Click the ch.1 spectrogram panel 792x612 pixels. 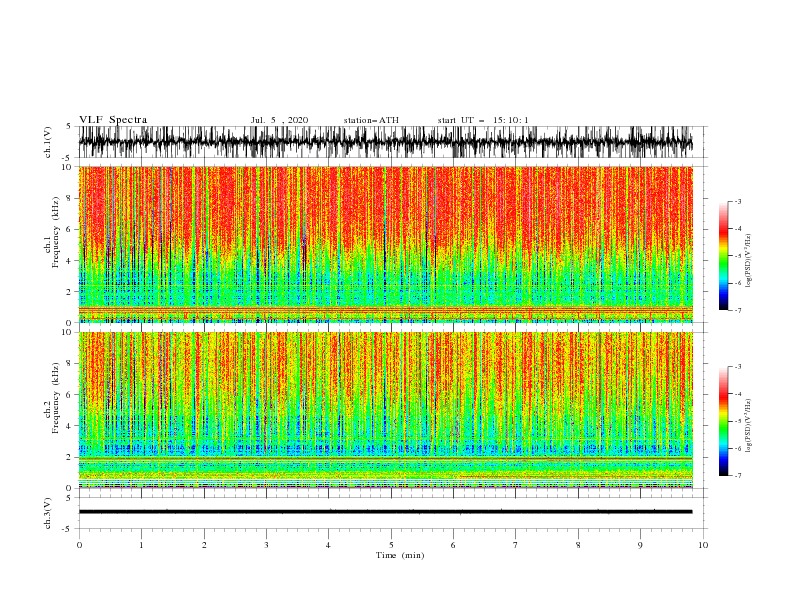point(385,244)
